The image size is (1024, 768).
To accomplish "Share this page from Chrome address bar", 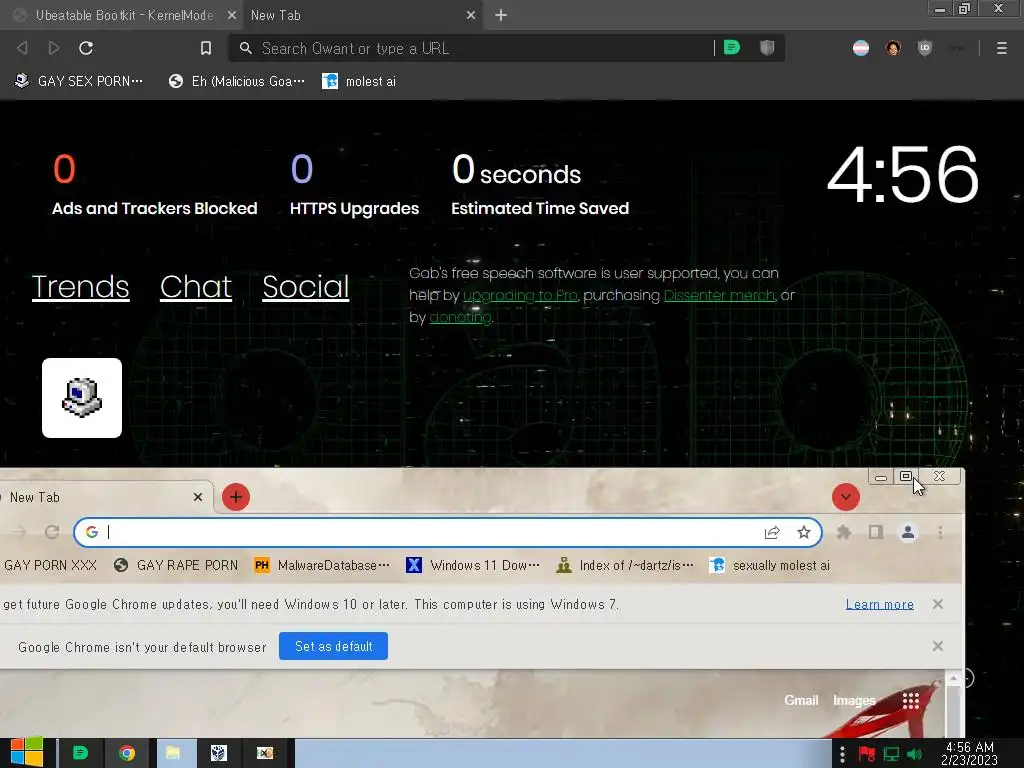I will [x=772, y=532].
